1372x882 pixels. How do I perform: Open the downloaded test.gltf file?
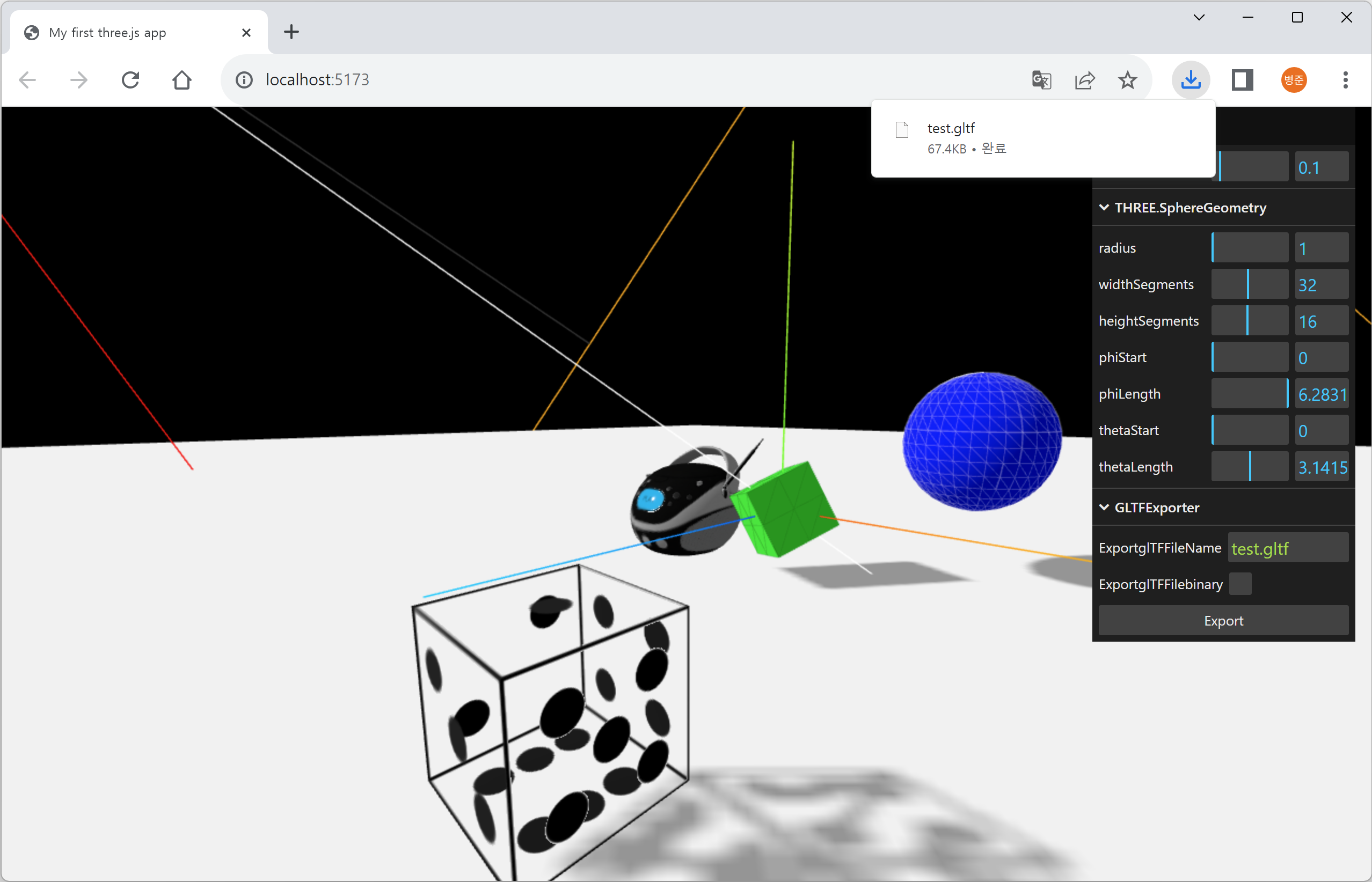pyautogui.click(x=951, y=129)
